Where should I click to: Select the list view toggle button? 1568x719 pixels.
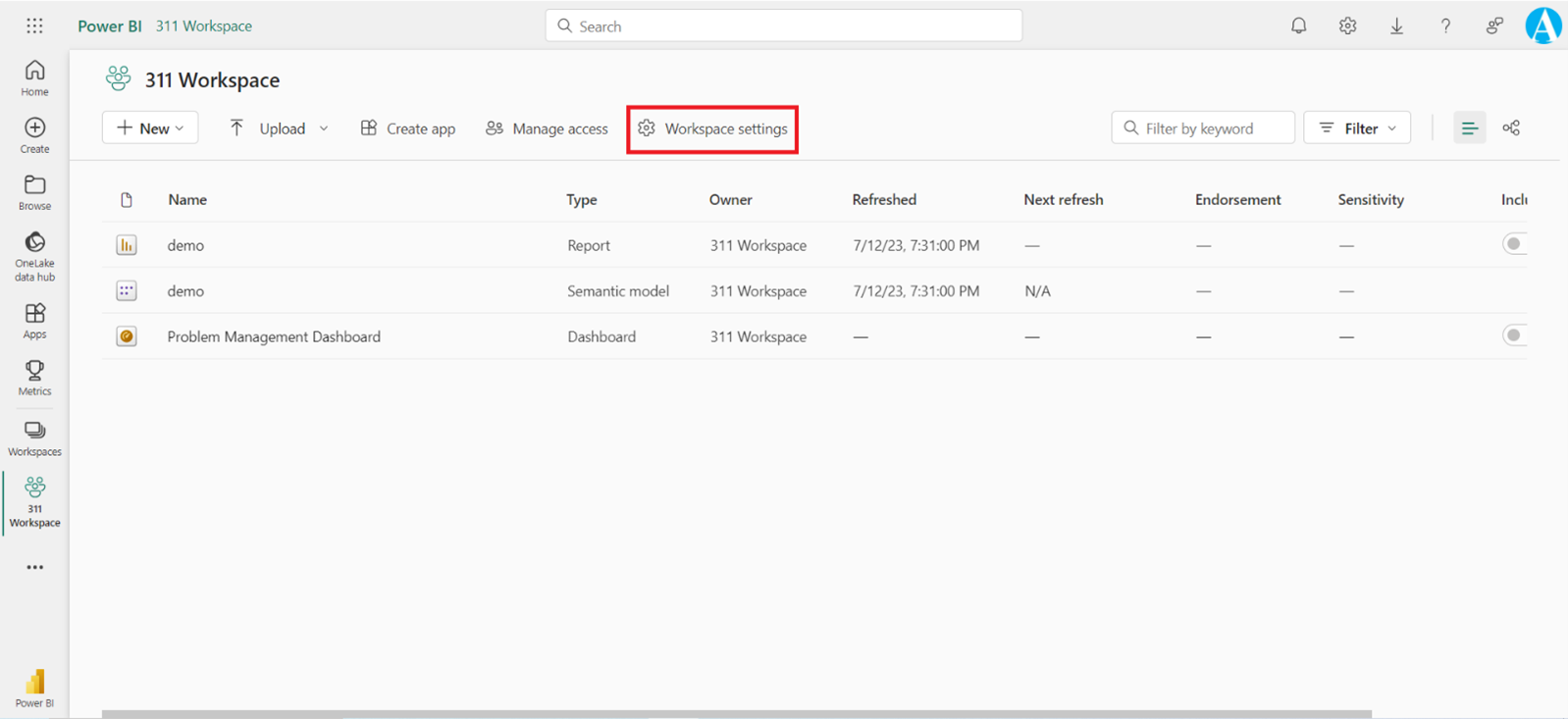click(1469, 128)
